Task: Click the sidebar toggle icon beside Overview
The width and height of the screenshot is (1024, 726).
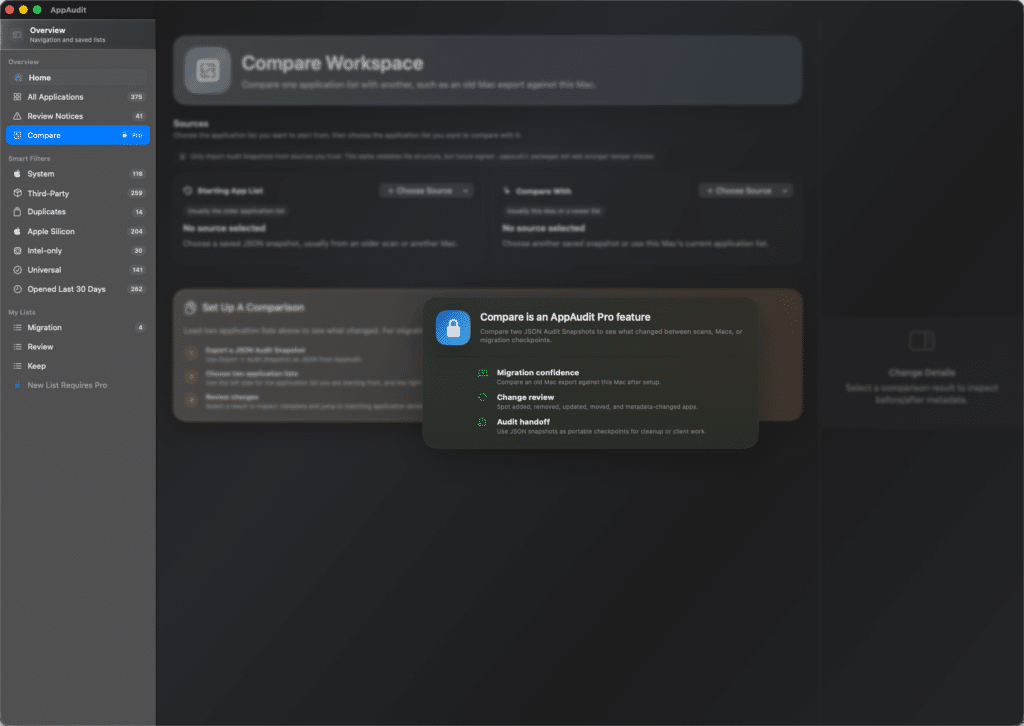Action: (x=17, y=35)
